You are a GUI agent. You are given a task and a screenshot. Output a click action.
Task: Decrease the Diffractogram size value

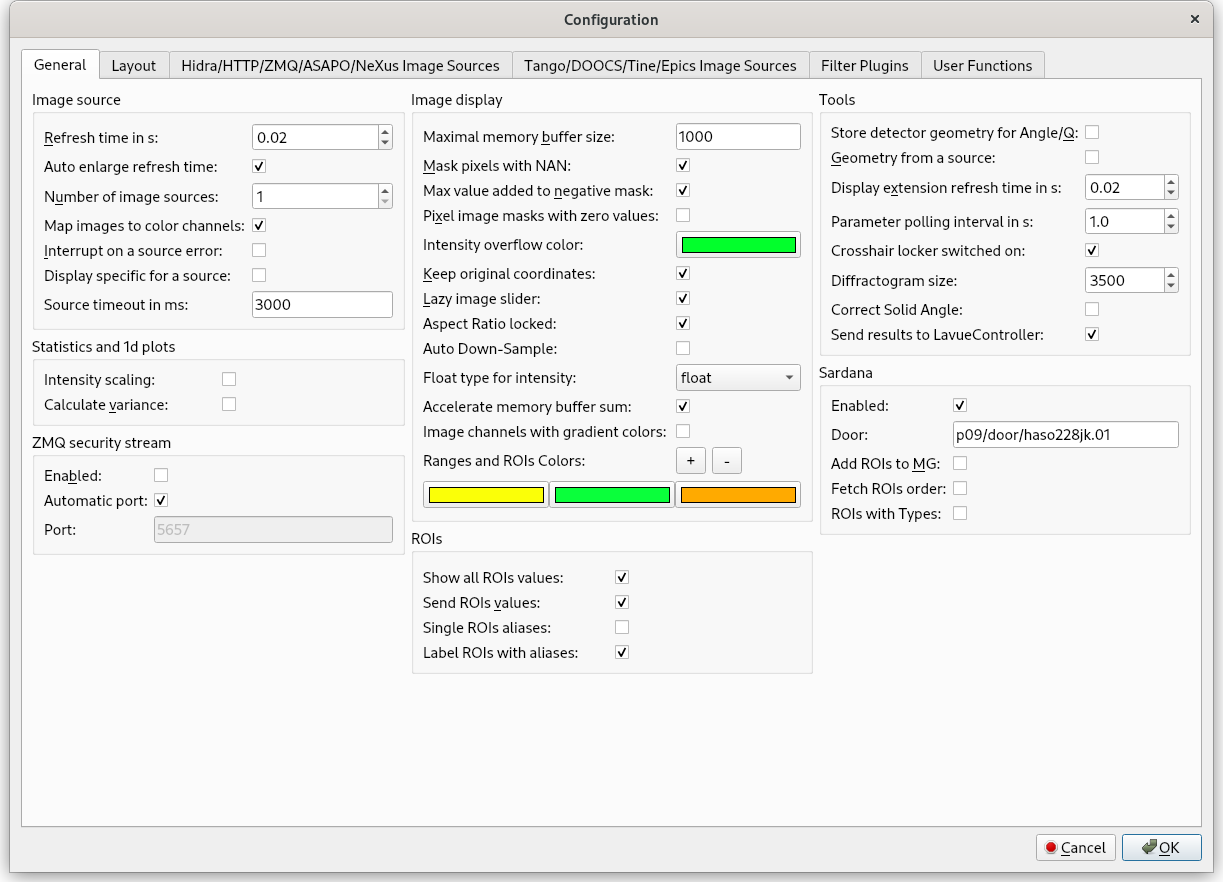click(x=1171, y=286)
